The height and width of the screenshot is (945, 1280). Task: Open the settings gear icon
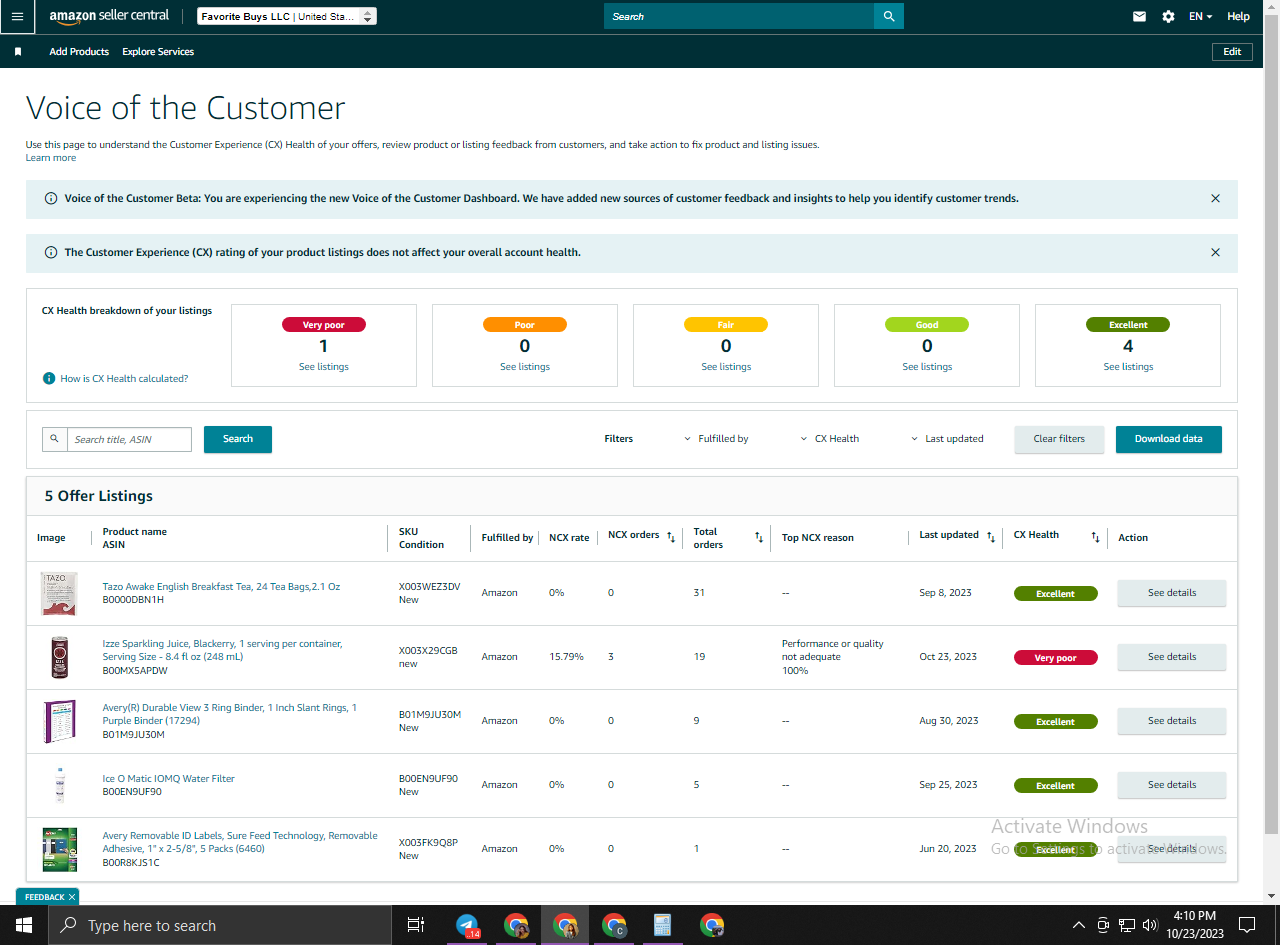tap(1168, 16)
